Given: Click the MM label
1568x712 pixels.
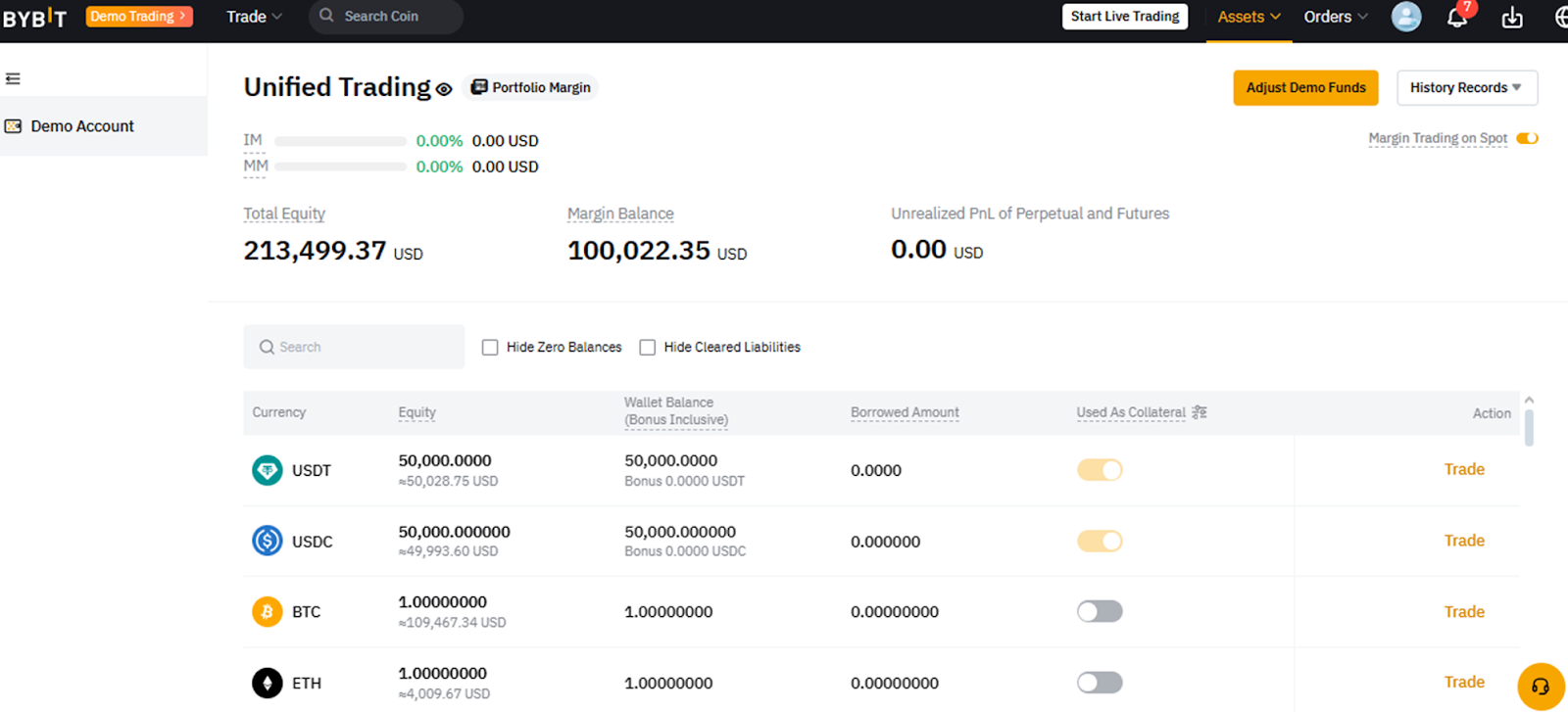Looking at the screenshot, I should (x=256, y=166).
